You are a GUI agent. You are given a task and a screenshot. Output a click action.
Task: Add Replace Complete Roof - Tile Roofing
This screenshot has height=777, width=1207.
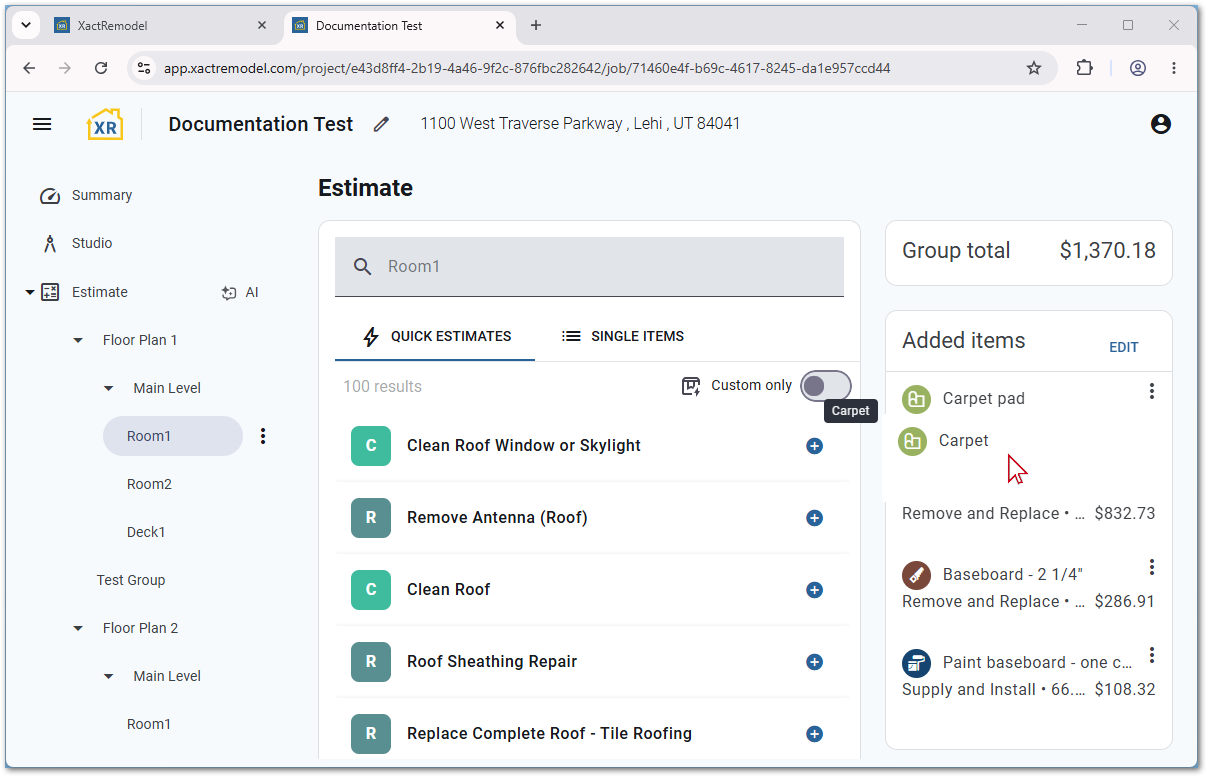[814, 734]
